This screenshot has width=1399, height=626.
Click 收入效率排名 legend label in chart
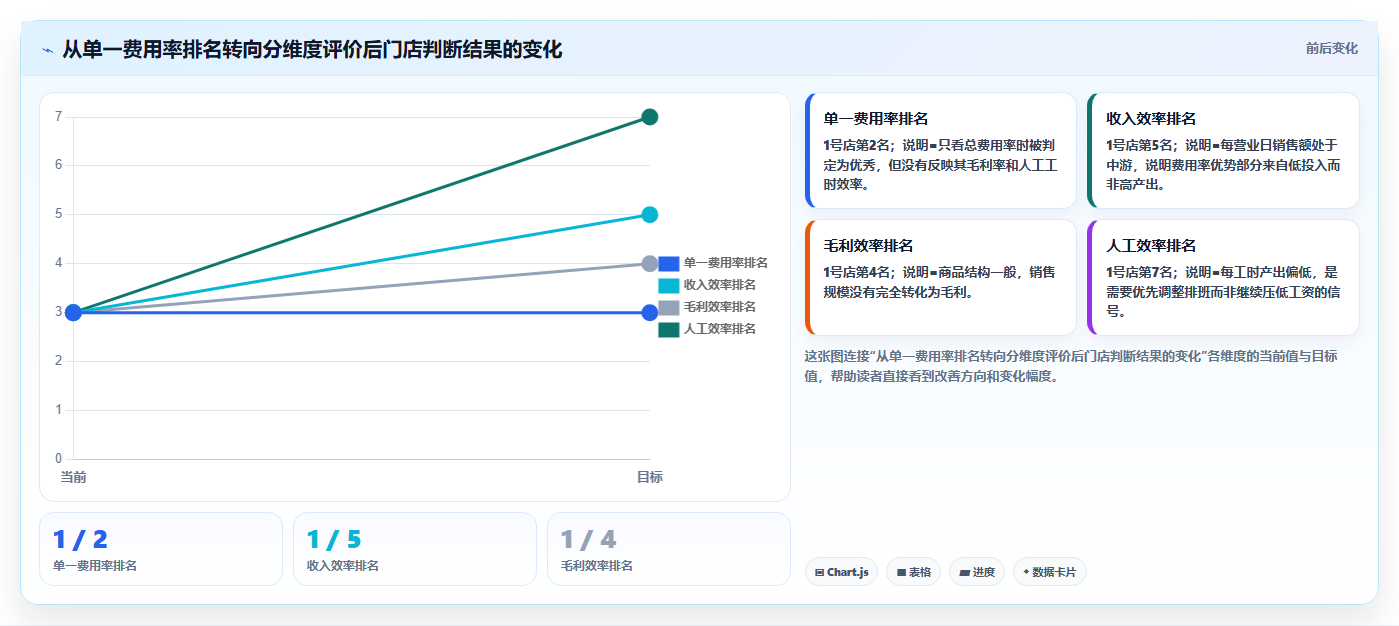[x=720, y=285]
